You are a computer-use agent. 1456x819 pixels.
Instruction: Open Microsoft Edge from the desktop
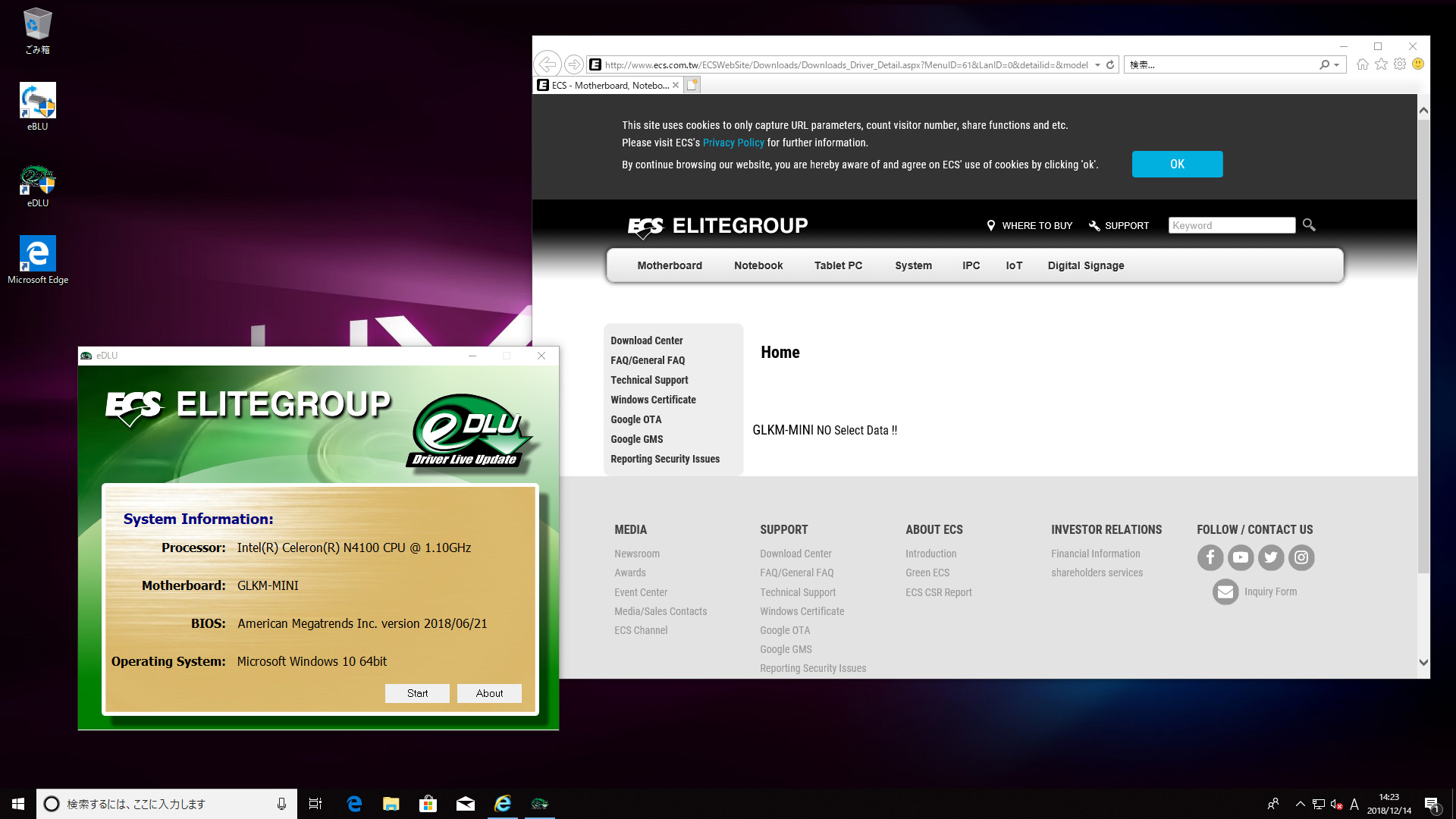(37, 254)
